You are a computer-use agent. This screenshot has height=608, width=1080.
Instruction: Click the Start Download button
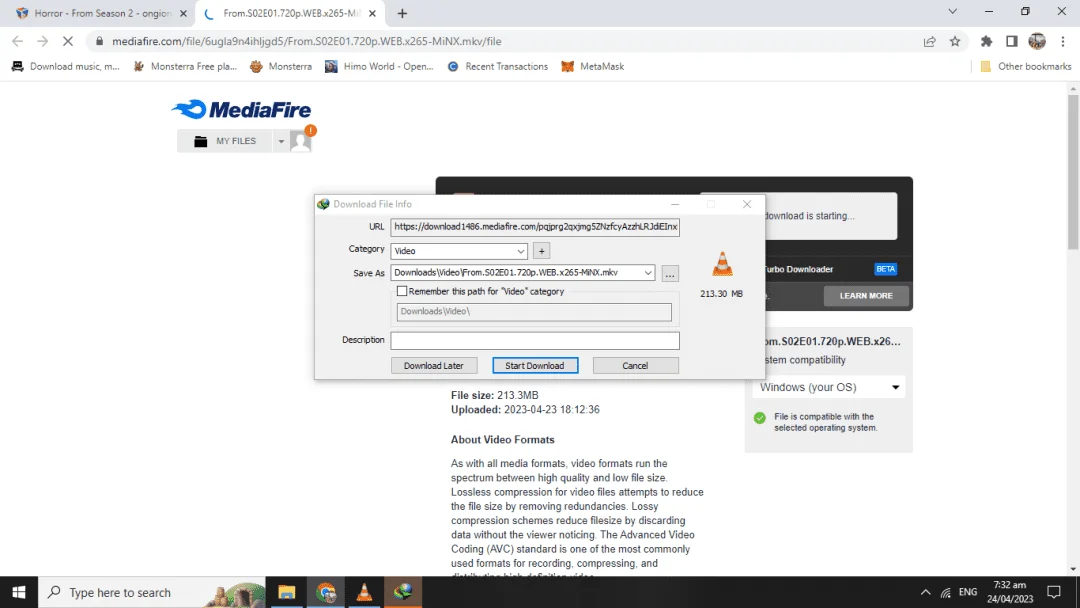pyautogui.click(x=534, y=366)
